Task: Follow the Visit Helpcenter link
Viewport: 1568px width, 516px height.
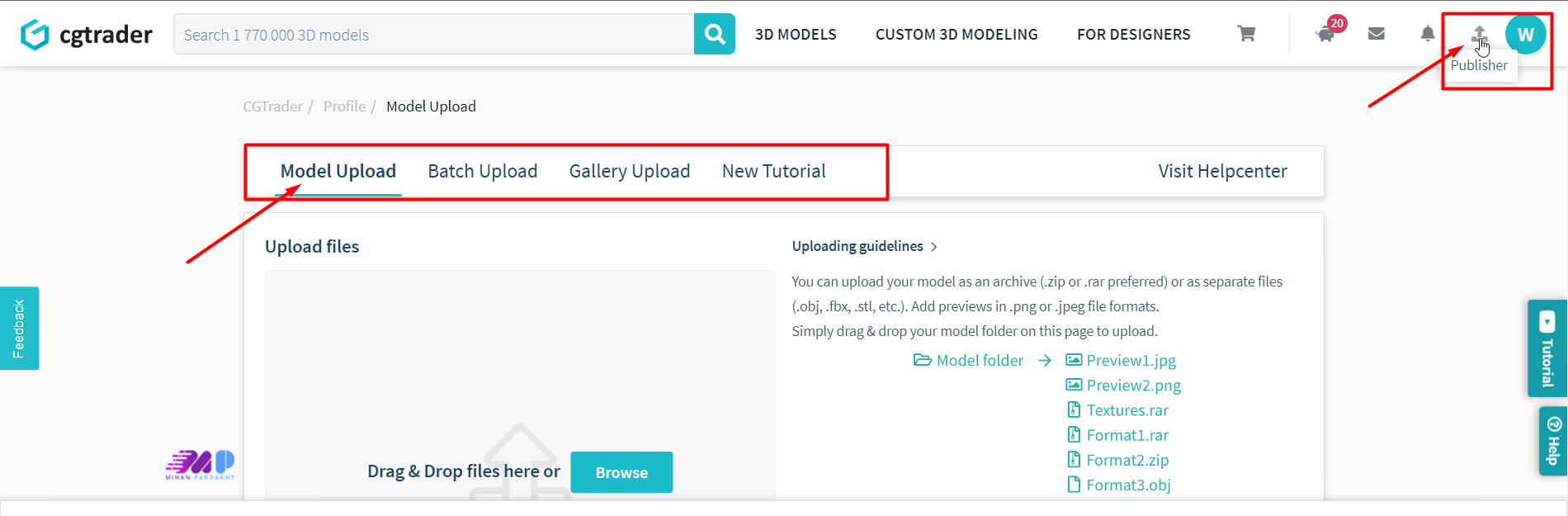Action: 1221,171
